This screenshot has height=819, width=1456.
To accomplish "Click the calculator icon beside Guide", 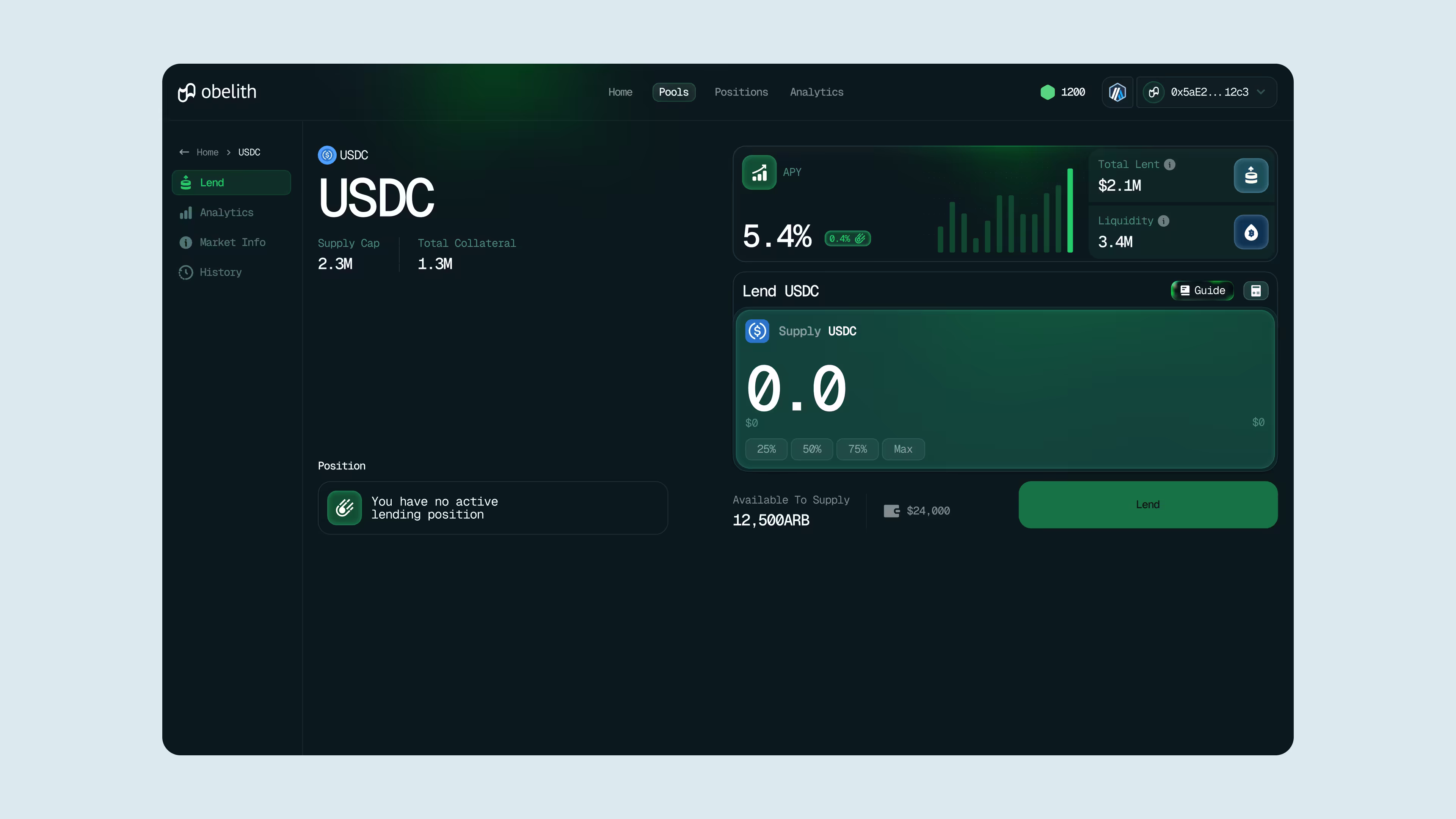I will [x=1255, y=290].
